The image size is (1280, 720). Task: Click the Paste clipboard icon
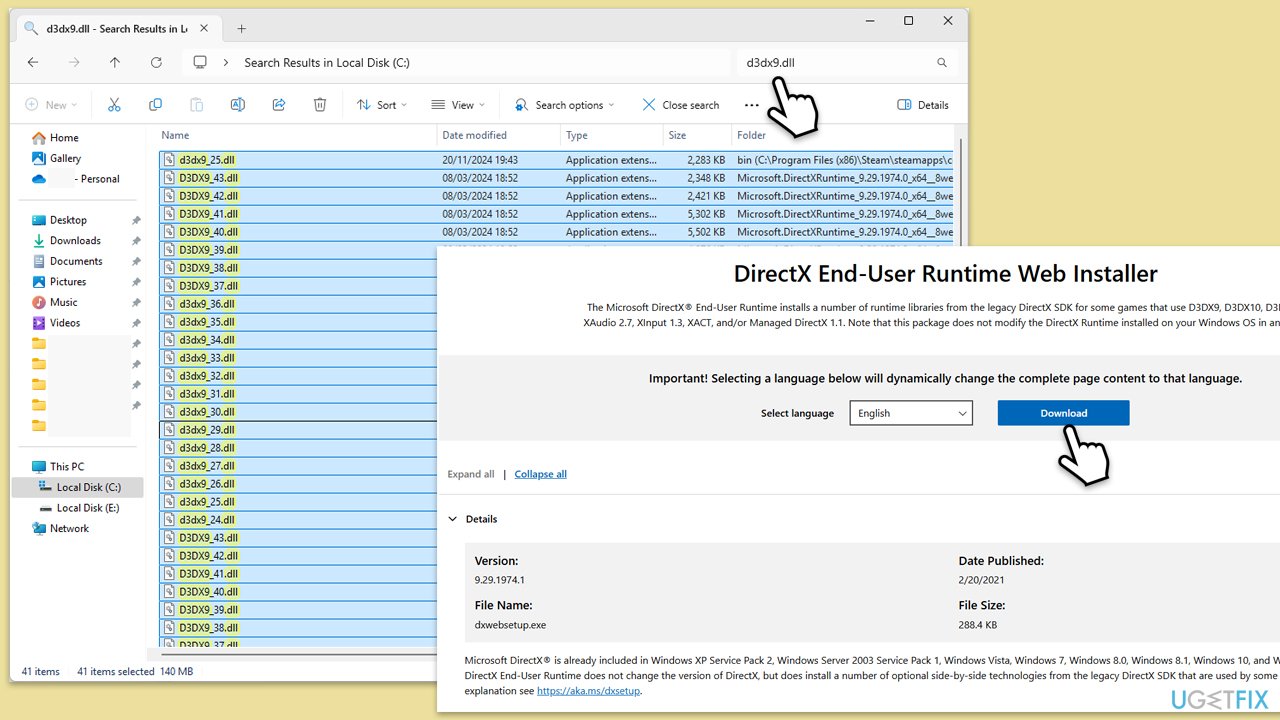[x=197, y=105]
